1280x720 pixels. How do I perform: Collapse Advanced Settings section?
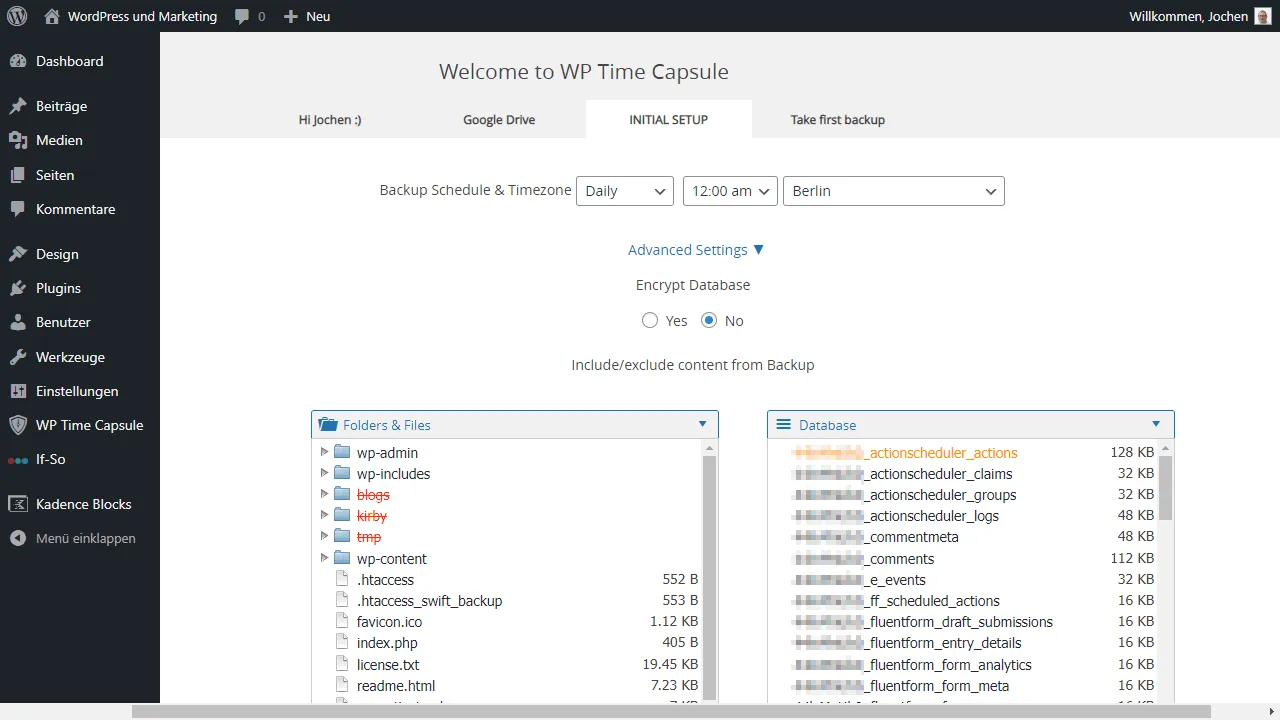pyautogui.click(x=696, y=250)
